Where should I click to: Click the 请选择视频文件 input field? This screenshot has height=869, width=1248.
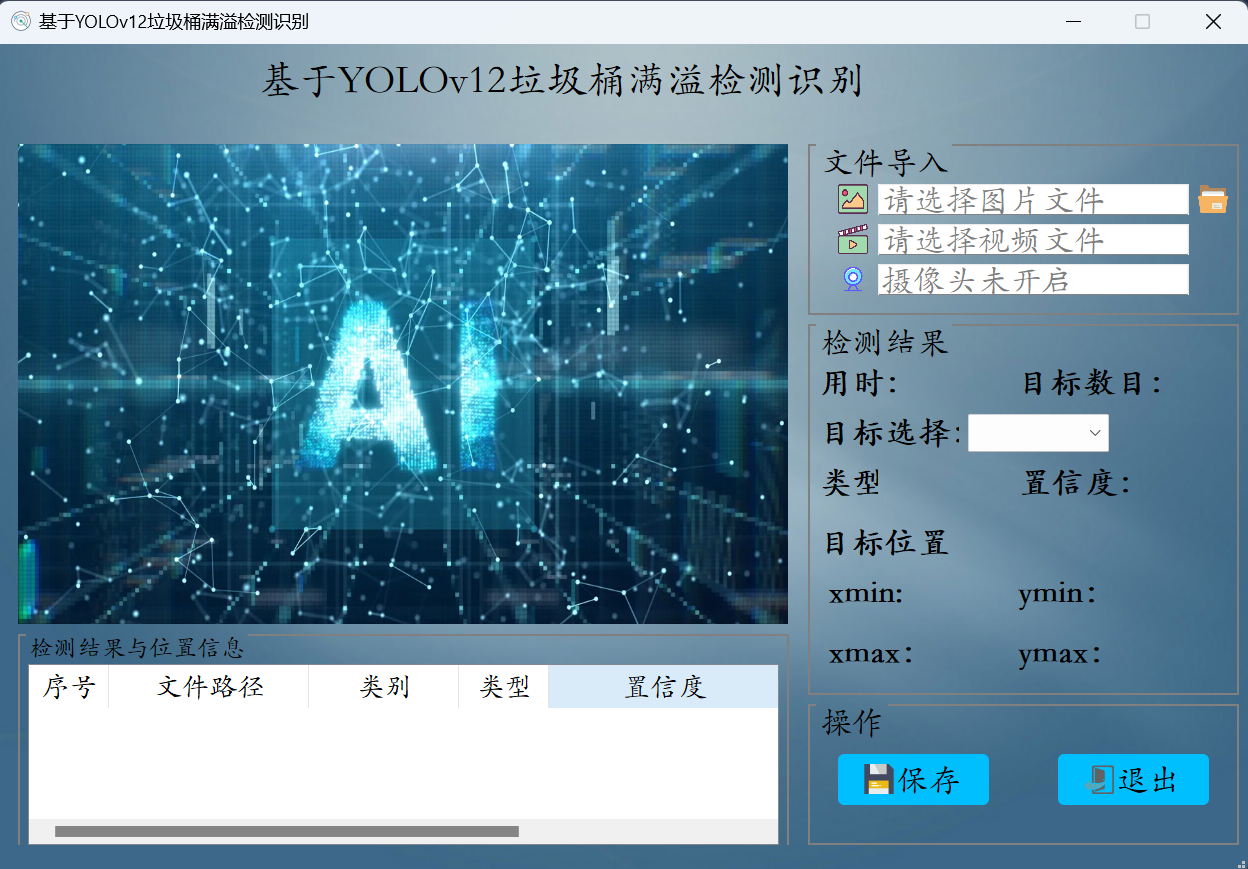pos(1033,239)
